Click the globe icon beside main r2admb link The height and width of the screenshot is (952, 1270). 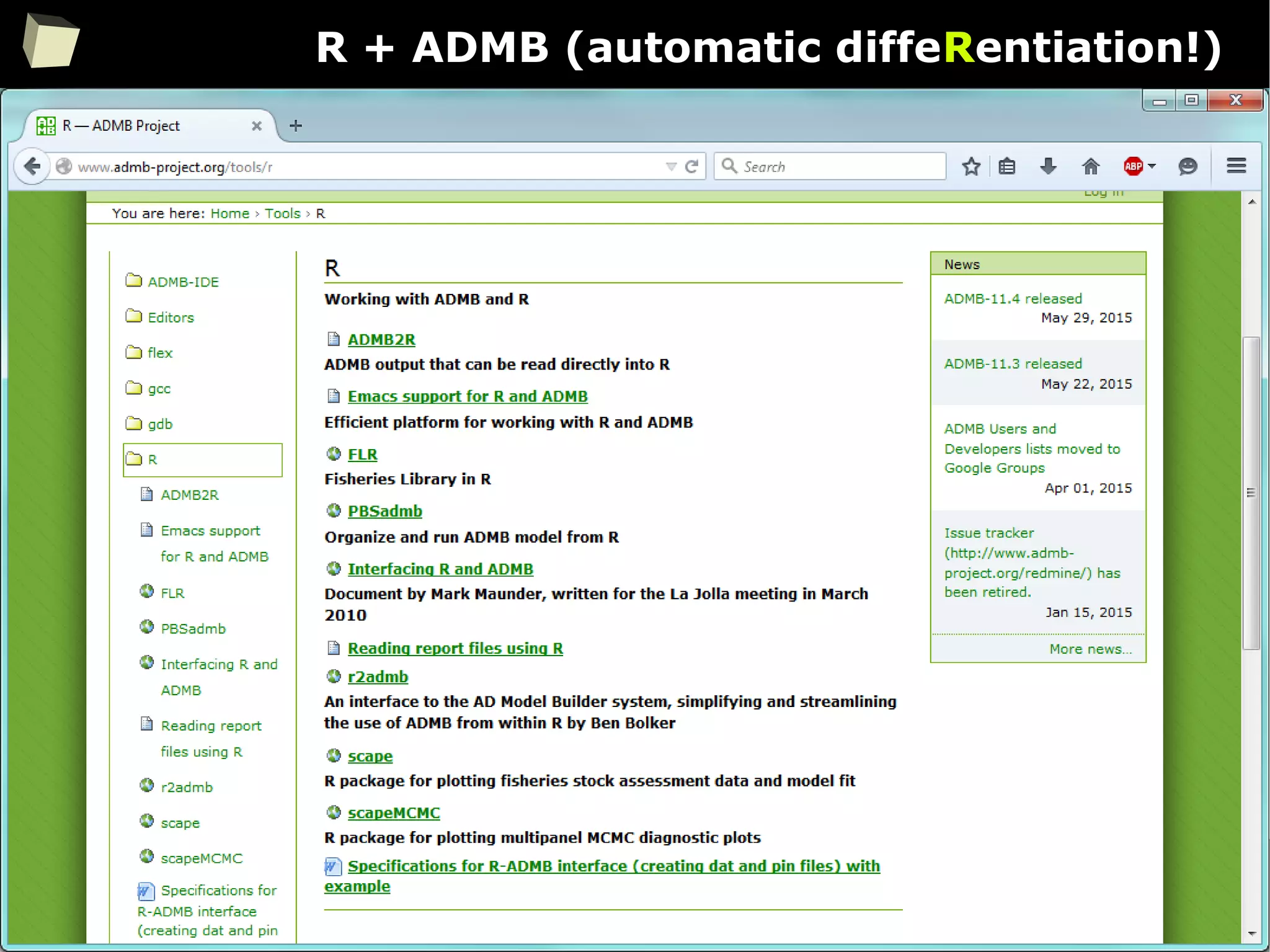tap(334, 676)
